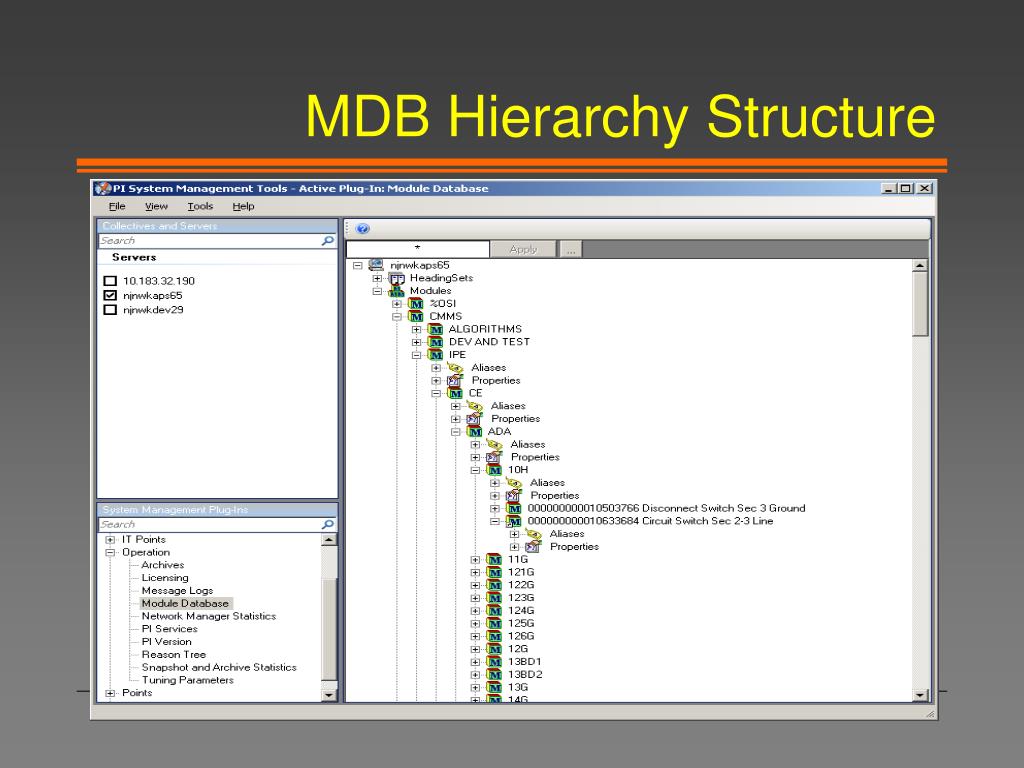
Task: Click the Modules root node icon
Action: click(x=396, y=291)
